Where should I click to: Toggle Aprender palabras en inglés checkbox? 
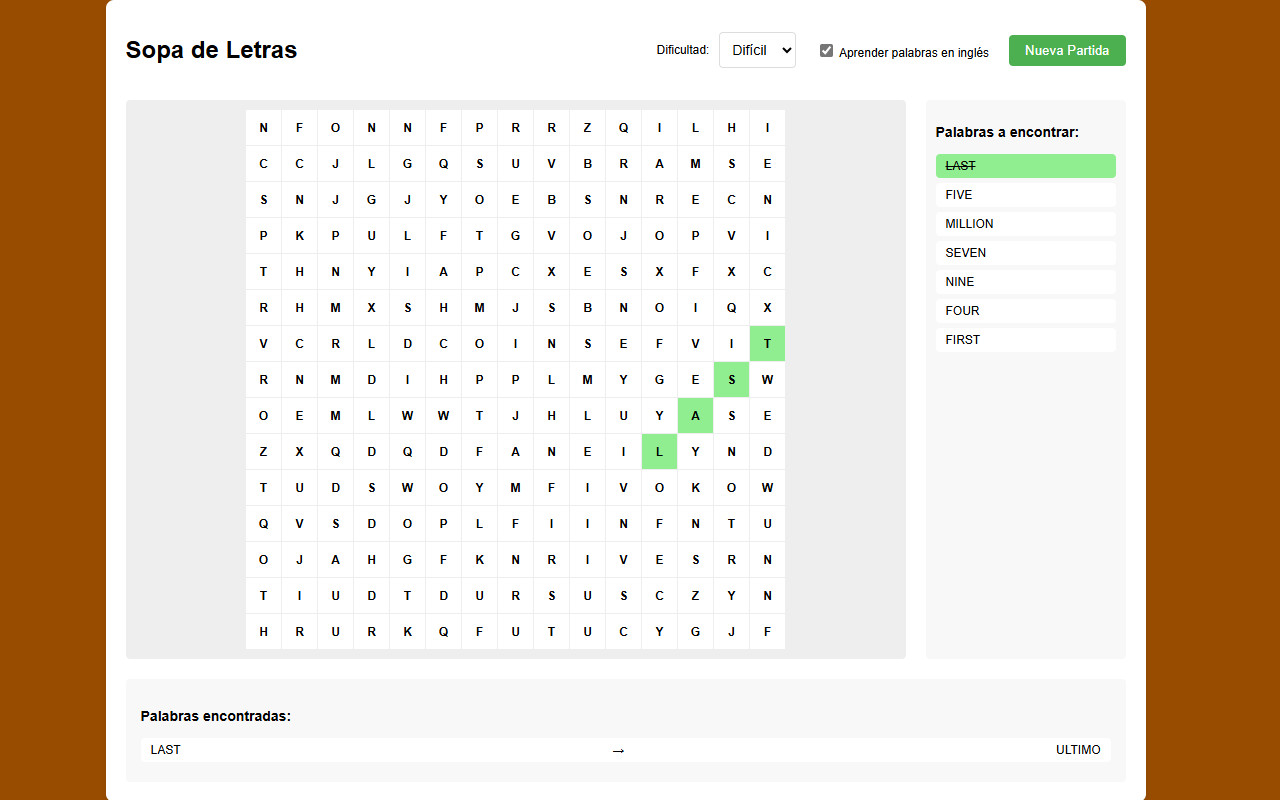(x=826, y=51)
